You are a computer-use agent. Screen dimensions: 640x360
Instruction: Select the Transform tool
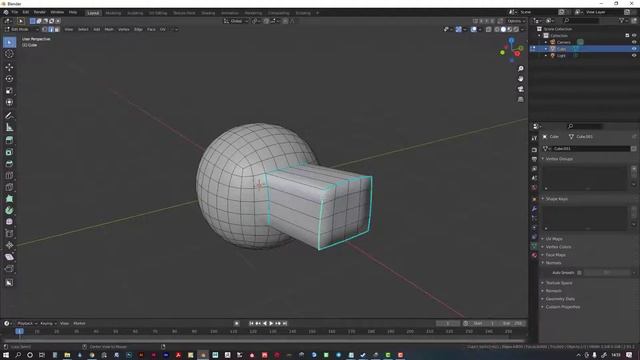tap(9, 102)
